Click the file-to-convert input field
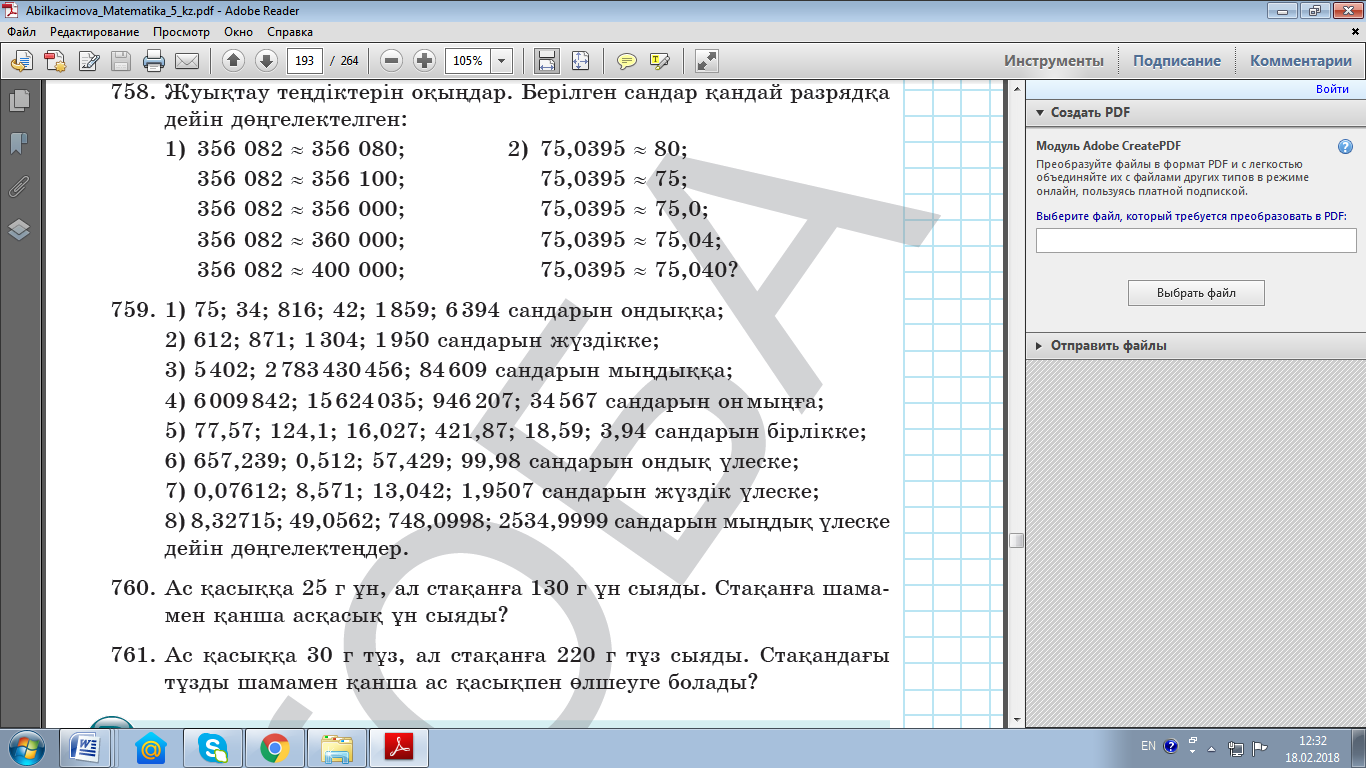This screenshot has height=768, width=1366. [x=1196, y=240]
